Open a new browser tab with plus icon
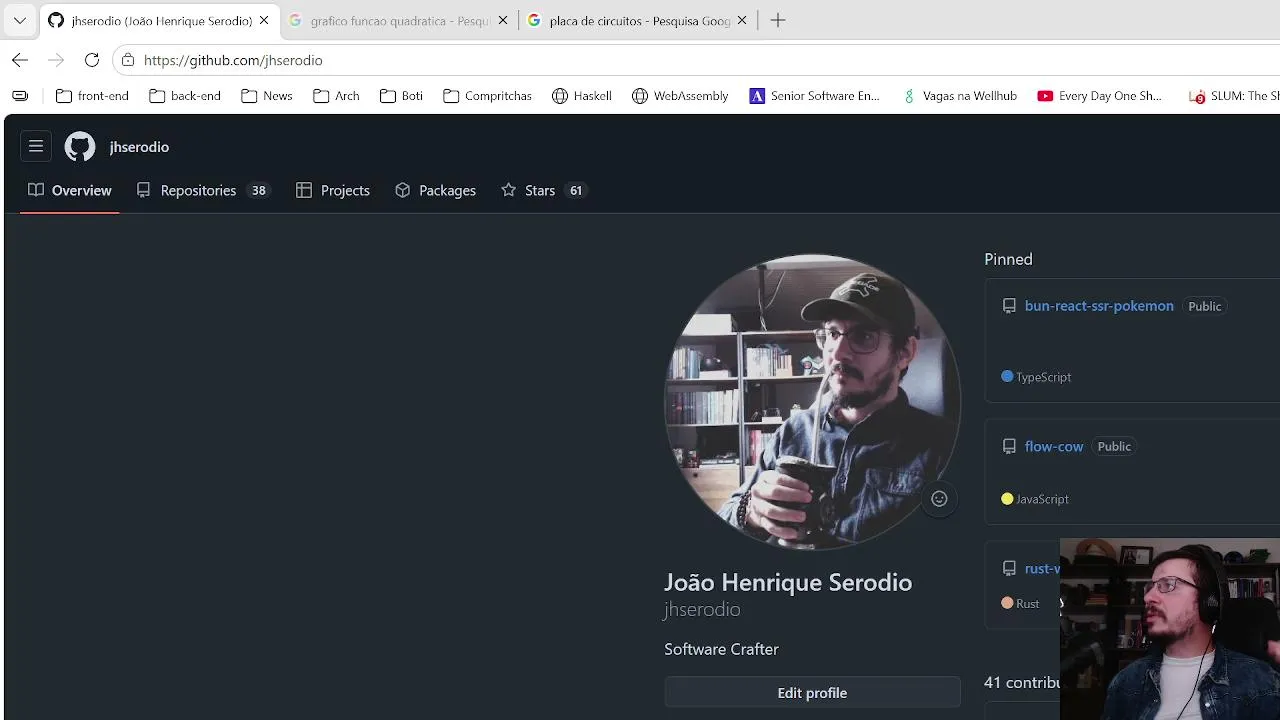 (778, 20)
